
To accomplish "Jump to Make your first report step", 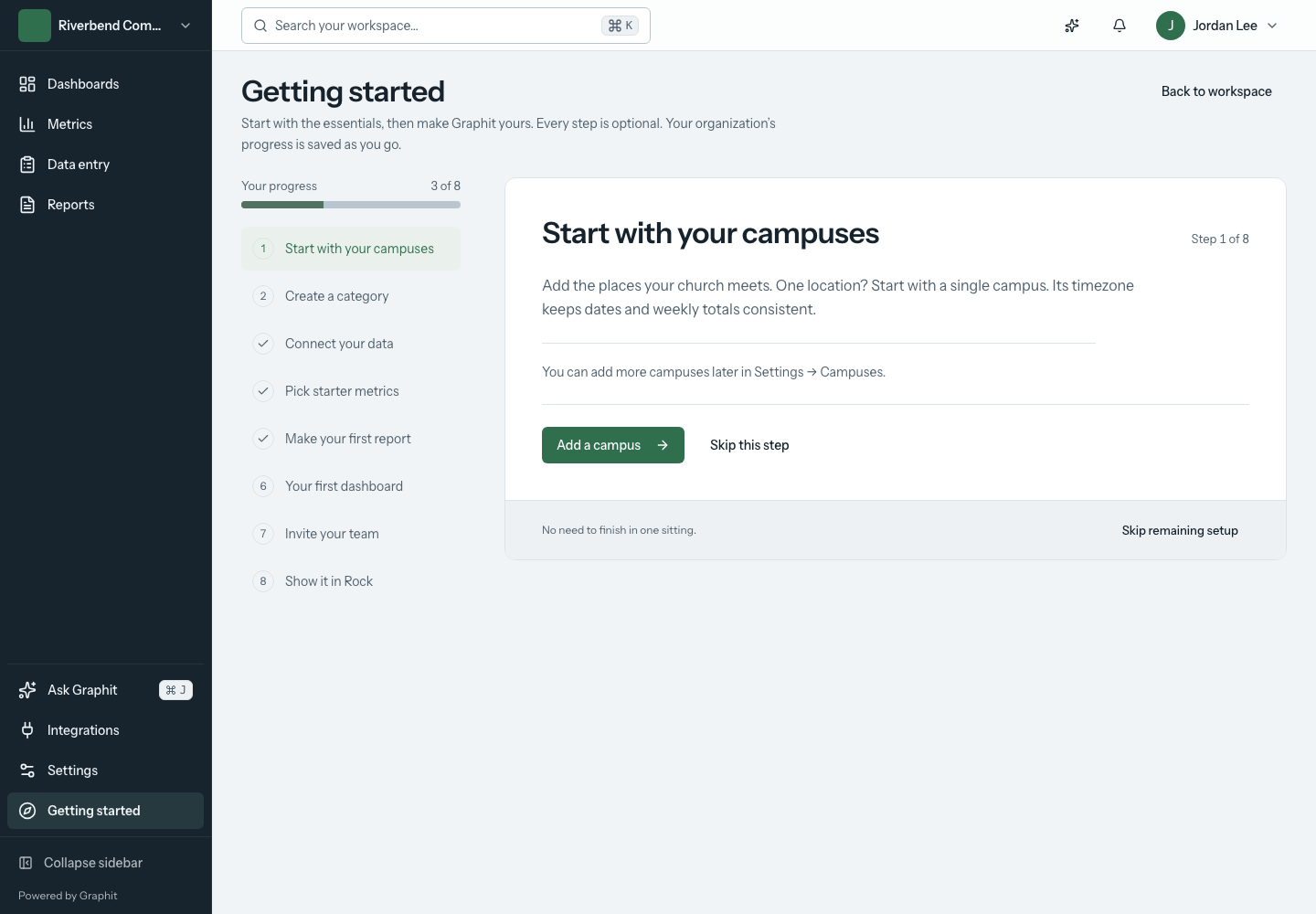I will 351,439.
